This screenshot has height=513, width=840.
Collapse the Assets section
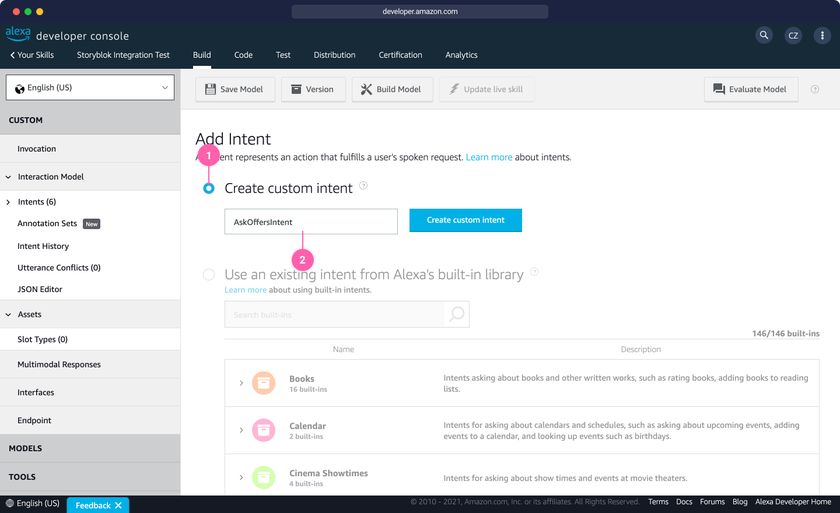[x=8, y=314]
